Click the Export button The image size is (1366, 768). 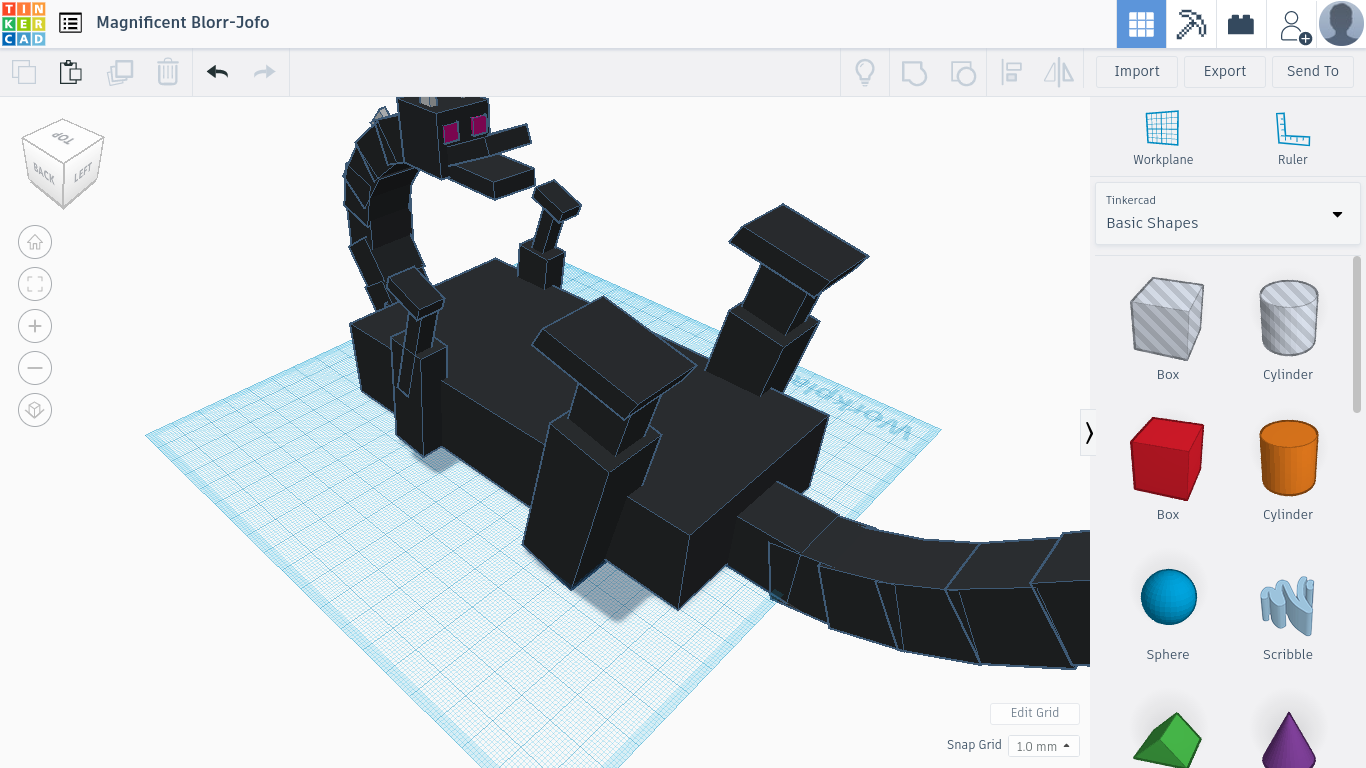pos(1225,71)
